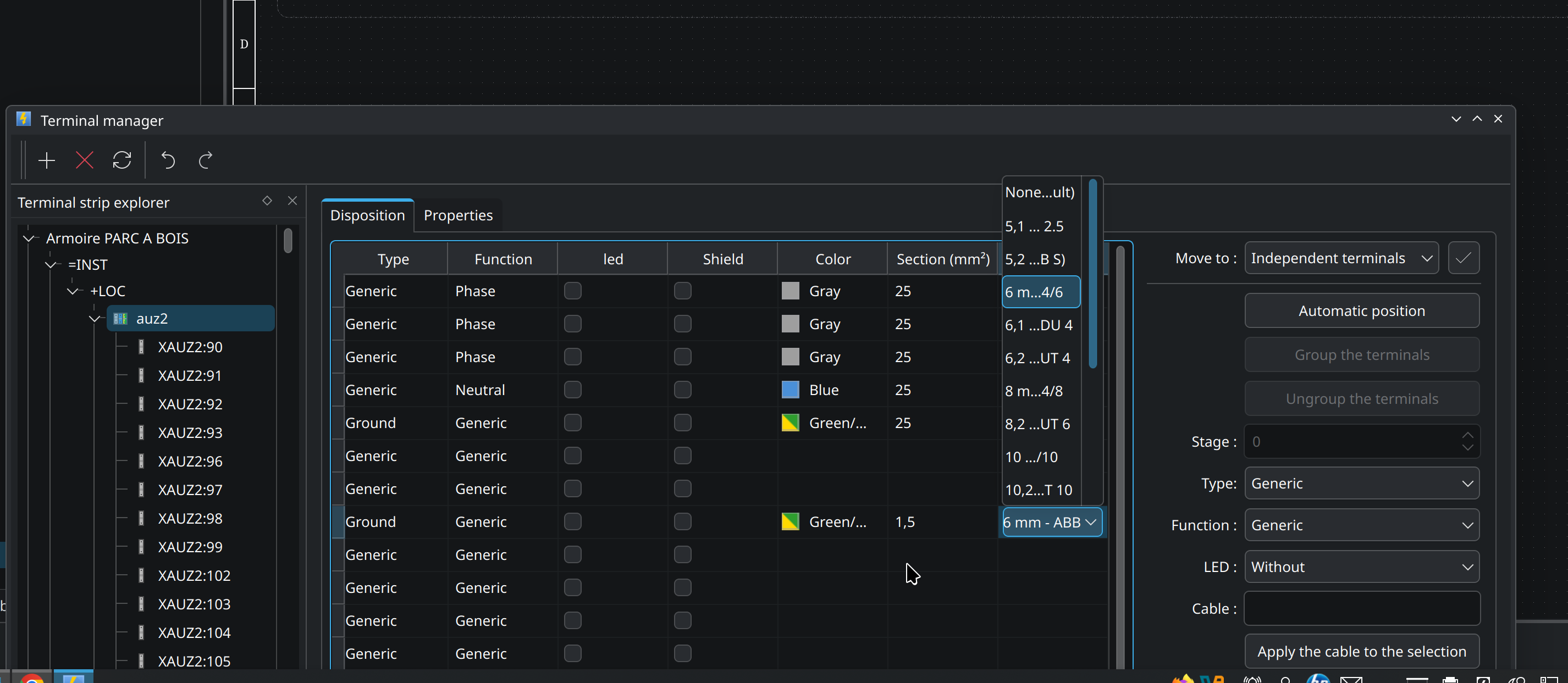Screen dimensions: 1568x683
Task: Open the Function dropdown in right panel
Action: tap(1362, 525)
